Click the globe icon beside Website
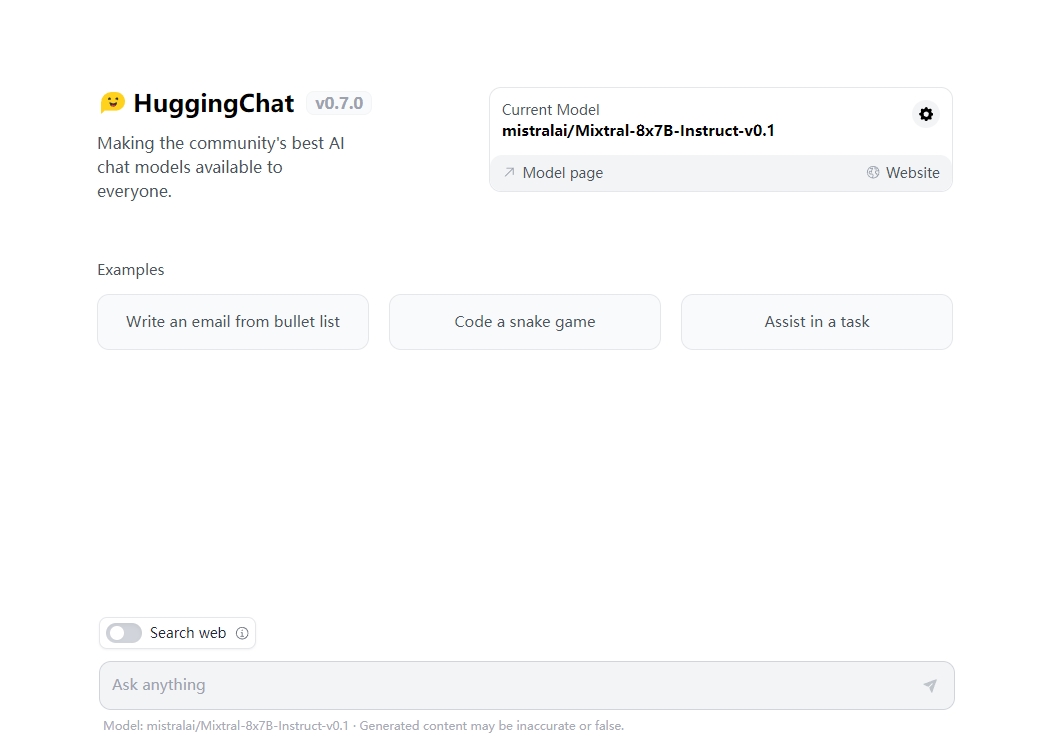 (873, 172)
